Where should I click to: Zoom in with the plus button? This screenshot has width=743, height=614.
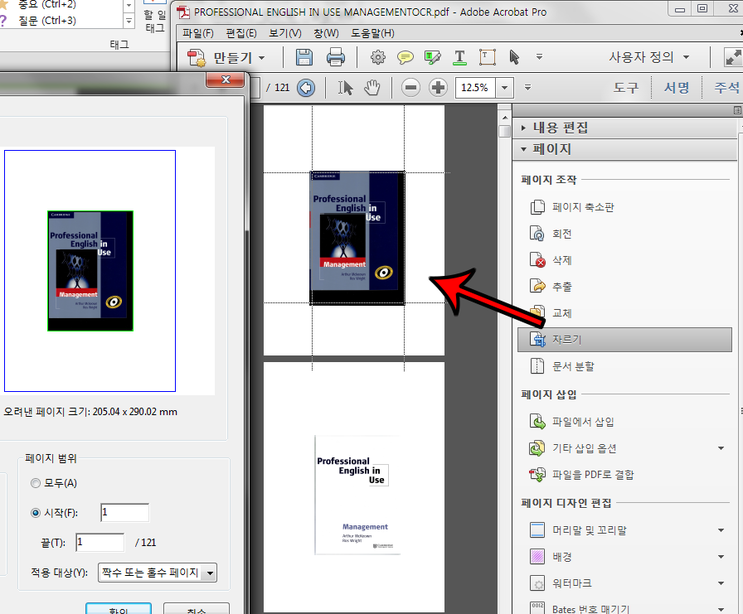tap(438, 88)
